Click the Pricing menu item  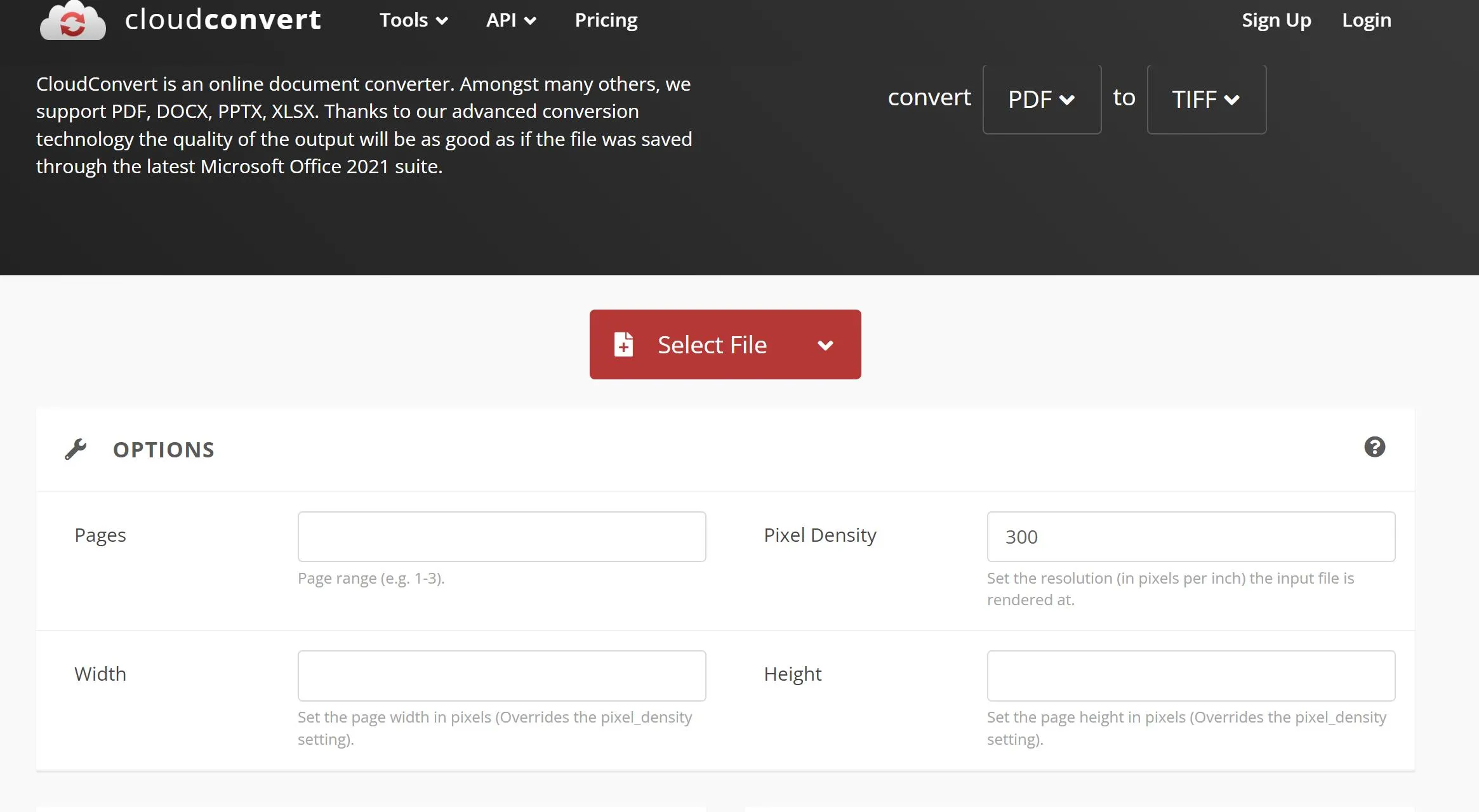click(606, 18)
